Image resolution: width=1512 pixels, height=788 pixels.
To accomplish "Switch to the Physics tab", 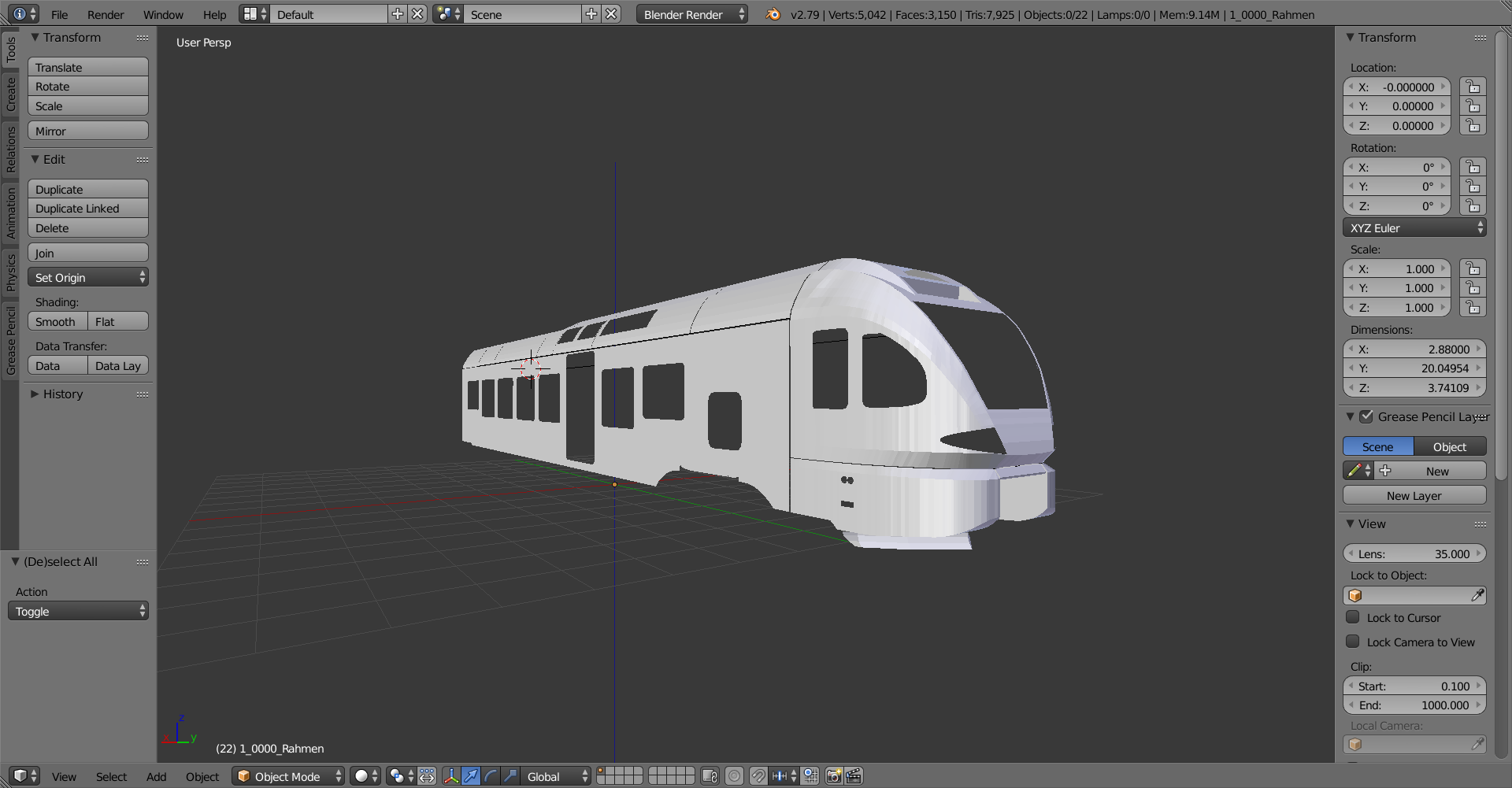I will point(11,272).
